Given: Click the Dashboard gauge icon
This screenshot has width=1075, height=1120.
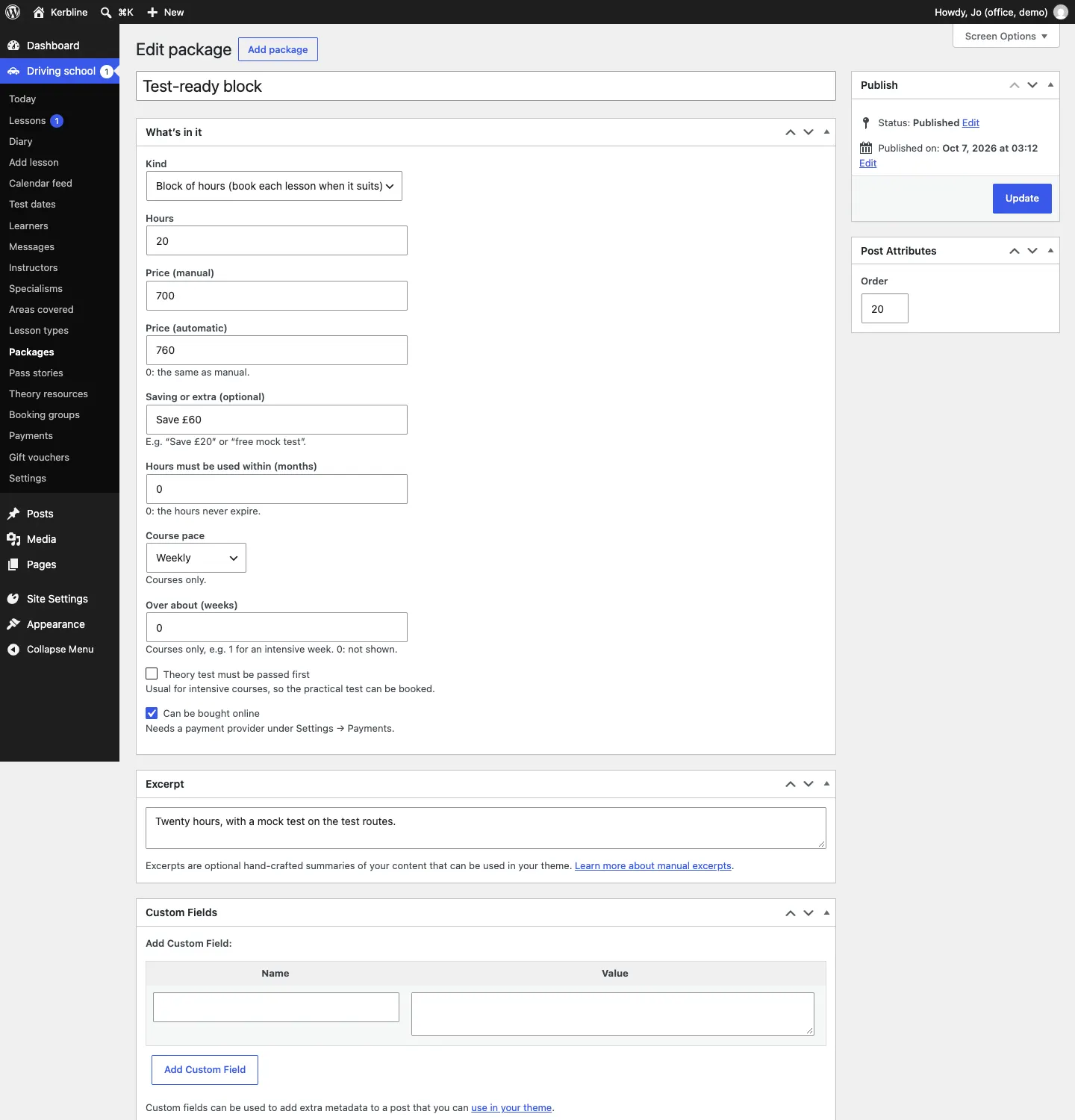Looking at the screenshot, I should point(13,46).
